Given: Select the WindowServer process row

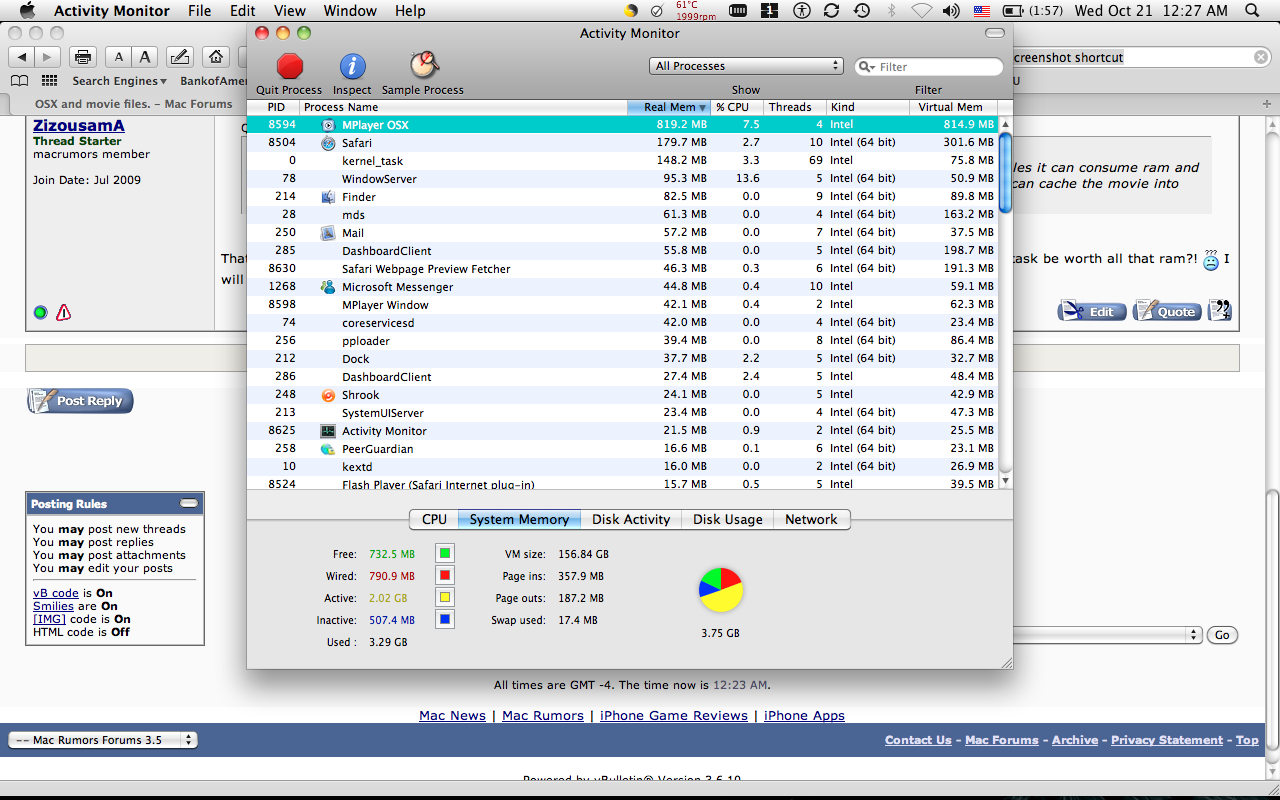Looking at the screenshot, I should point(623,179).
